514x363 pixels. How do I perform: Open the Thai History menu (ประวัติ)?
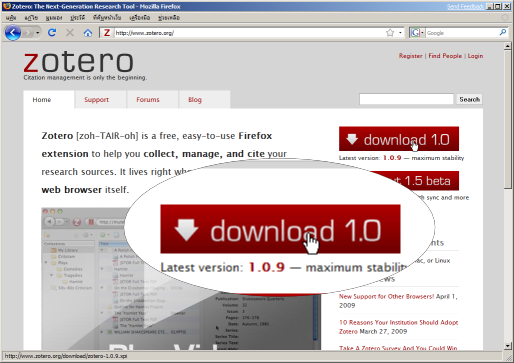coord(77,17)
